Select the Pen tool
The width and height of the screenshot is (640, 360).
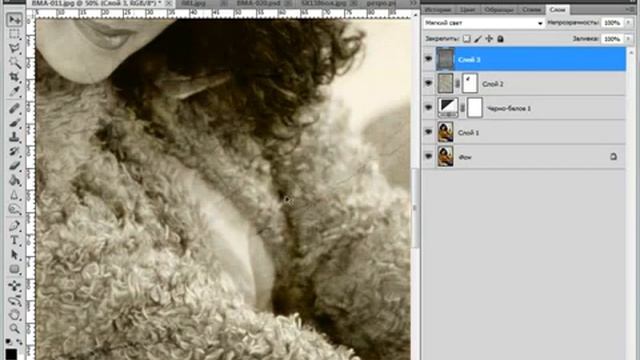coord(15,225)
